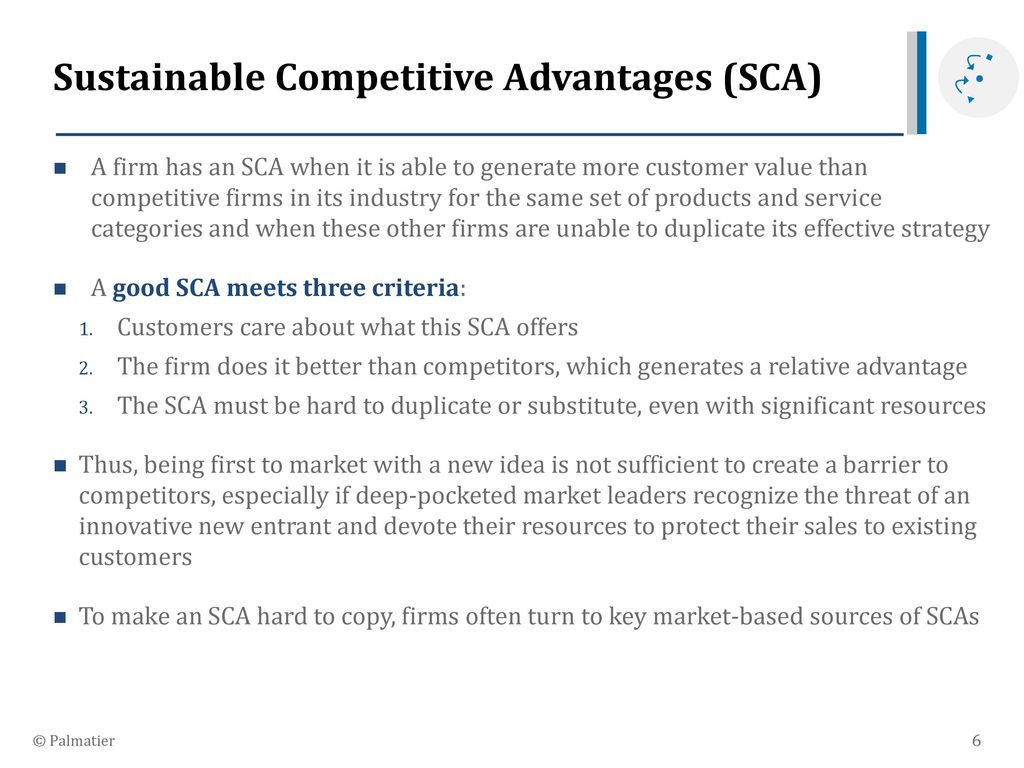Select the first square bullet marker
The height and width of the screenshot is (768, 1024).
coord(60,168)
